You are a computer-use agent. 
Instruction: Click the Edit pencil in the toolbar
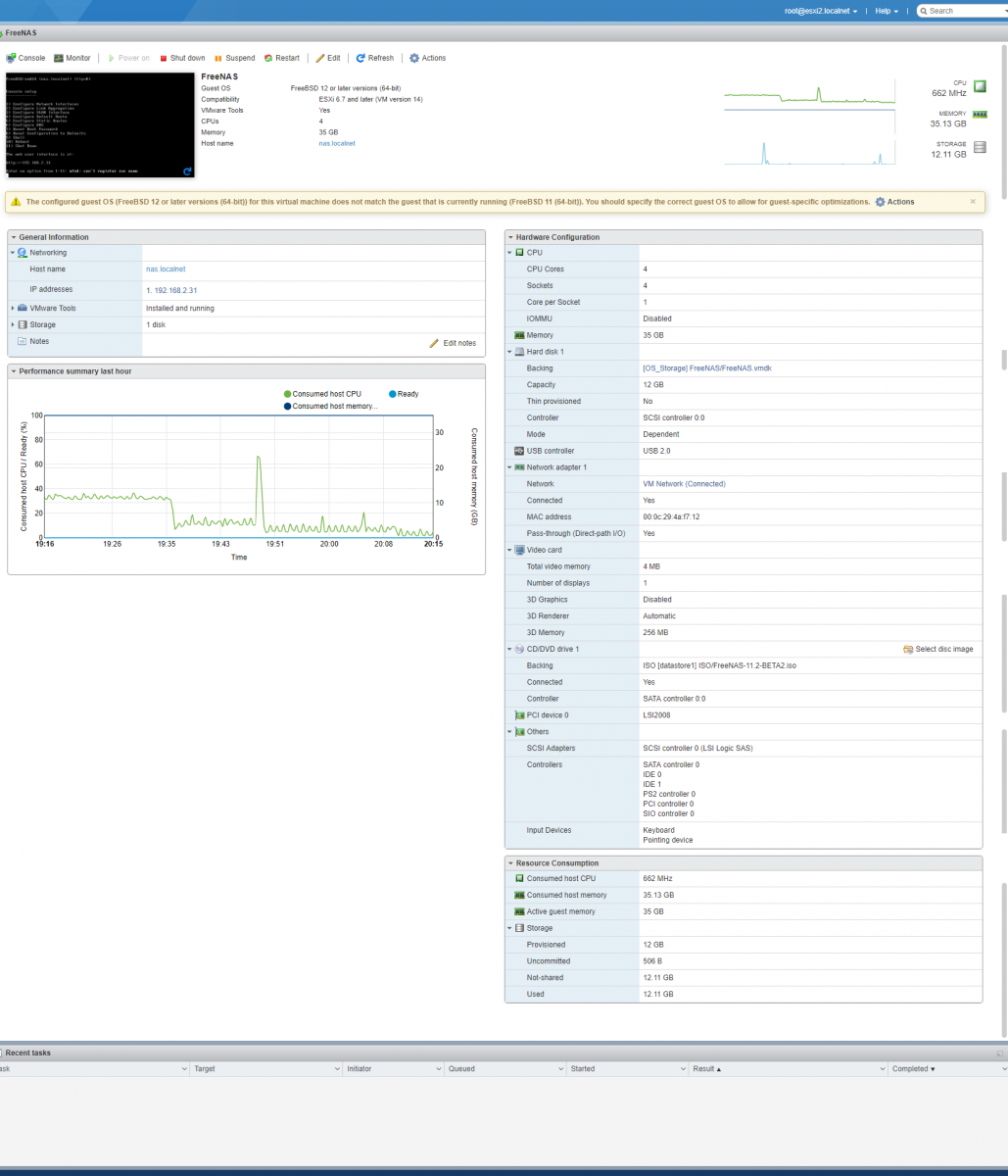coord(327,58)
